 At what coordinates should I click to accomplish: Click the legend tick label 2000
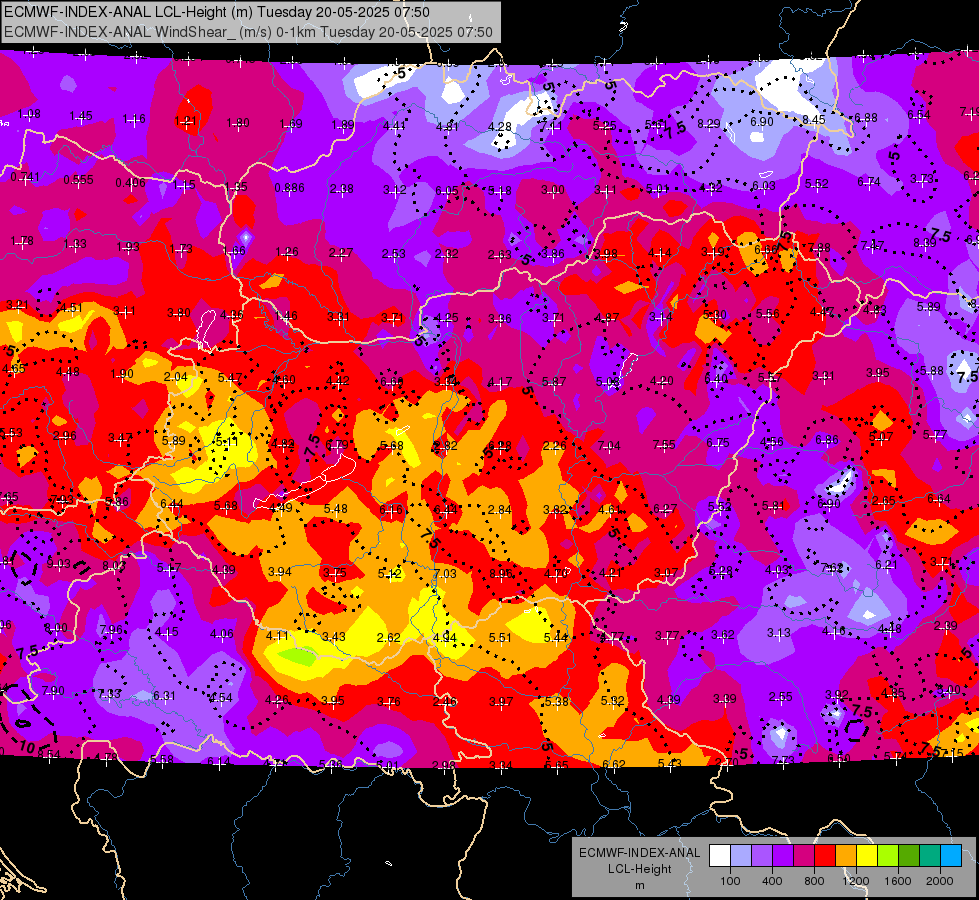point(940,881)
